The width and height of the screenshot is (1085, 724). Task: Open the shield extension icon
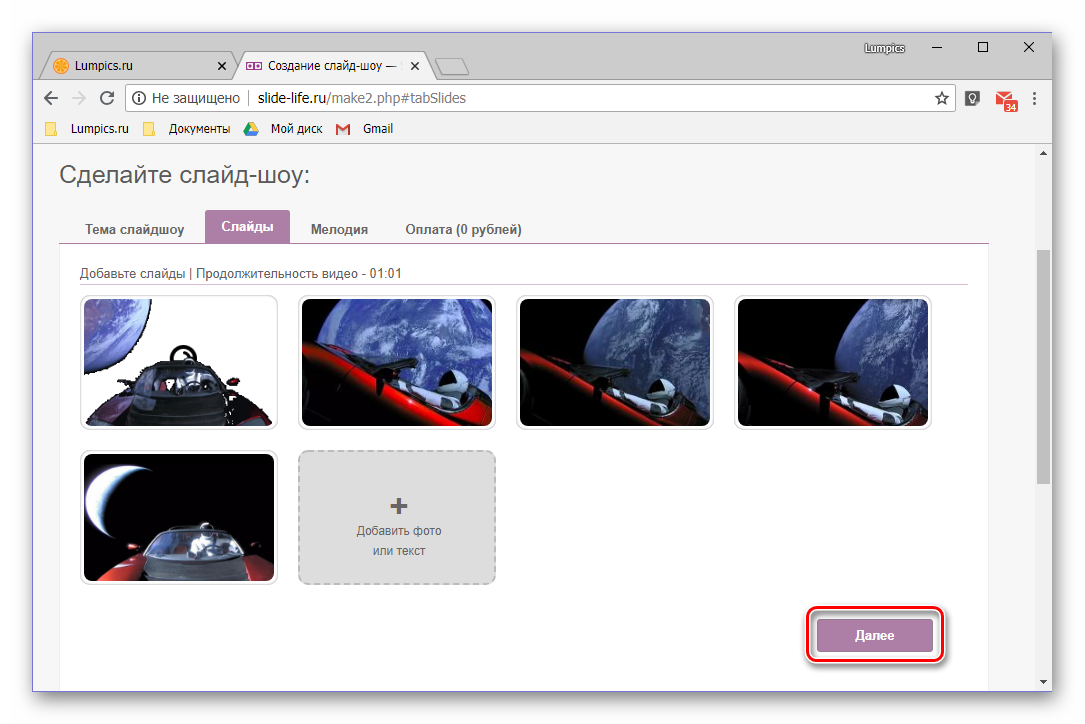[x=972, y=98]
